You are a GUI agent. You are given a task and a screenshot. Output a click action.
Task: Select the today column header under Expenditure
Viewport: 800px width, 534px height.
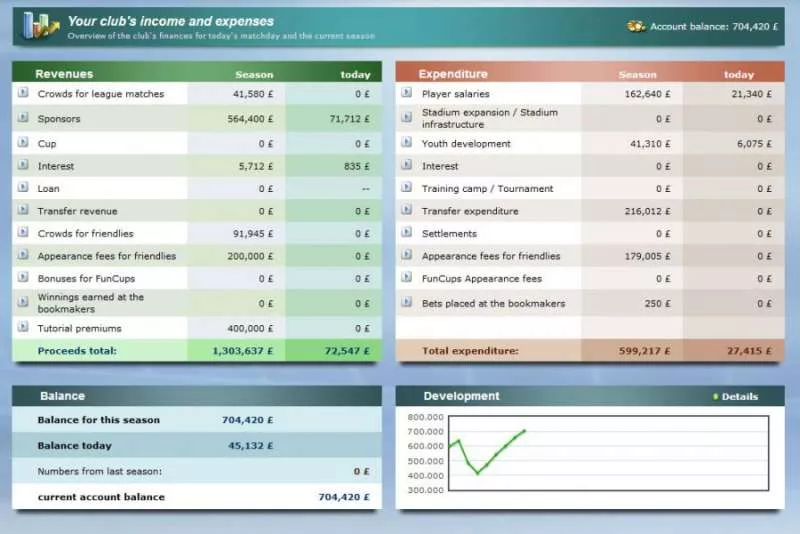pyautogui.click(x=739, y=75)
